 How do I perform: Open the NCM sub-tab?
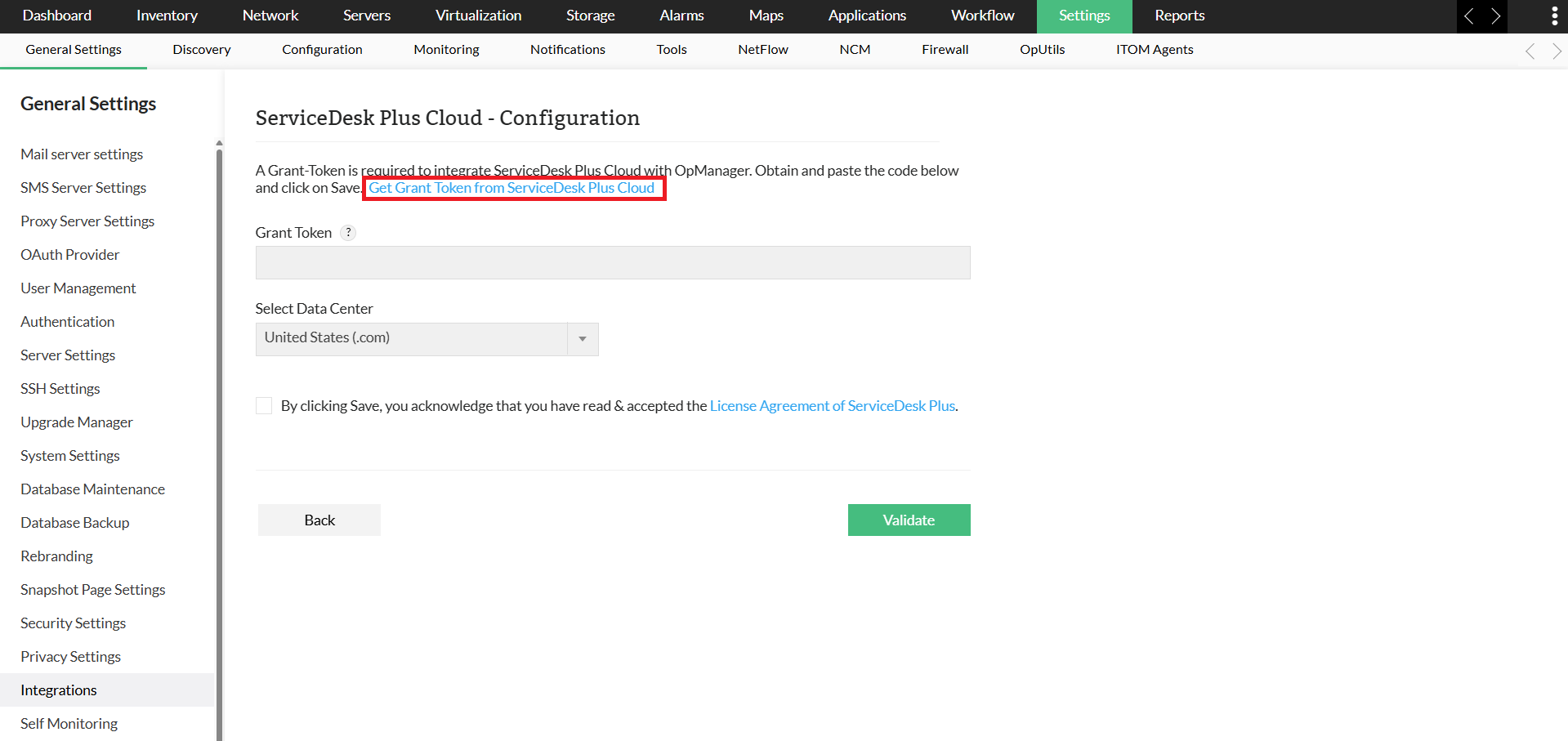point(855,50)
